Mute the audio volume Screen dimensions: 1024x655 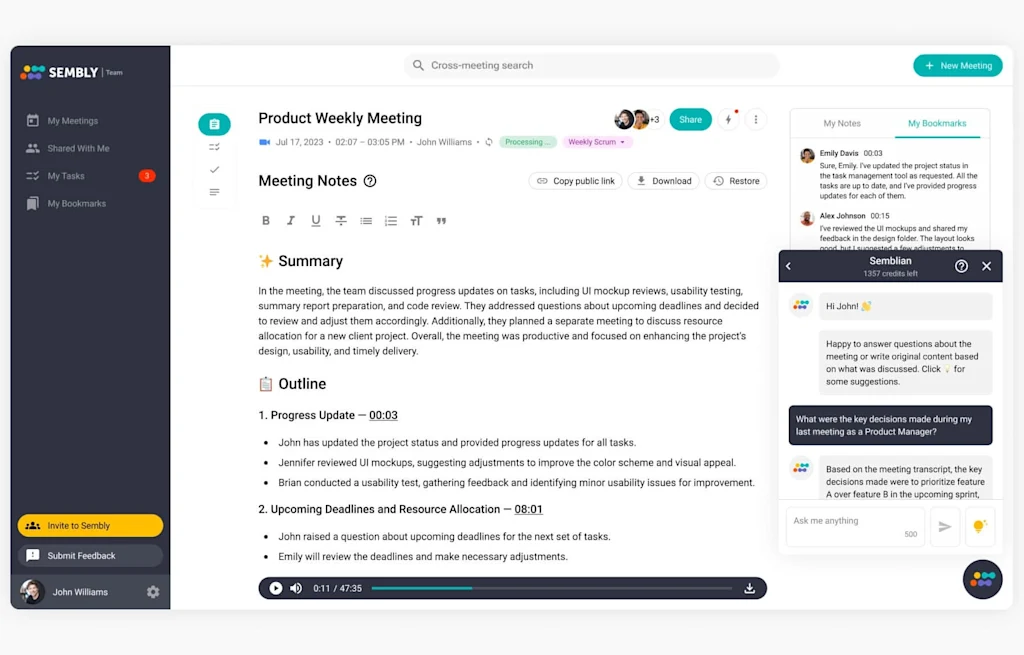pyautogui.click(x=296, y=588)
